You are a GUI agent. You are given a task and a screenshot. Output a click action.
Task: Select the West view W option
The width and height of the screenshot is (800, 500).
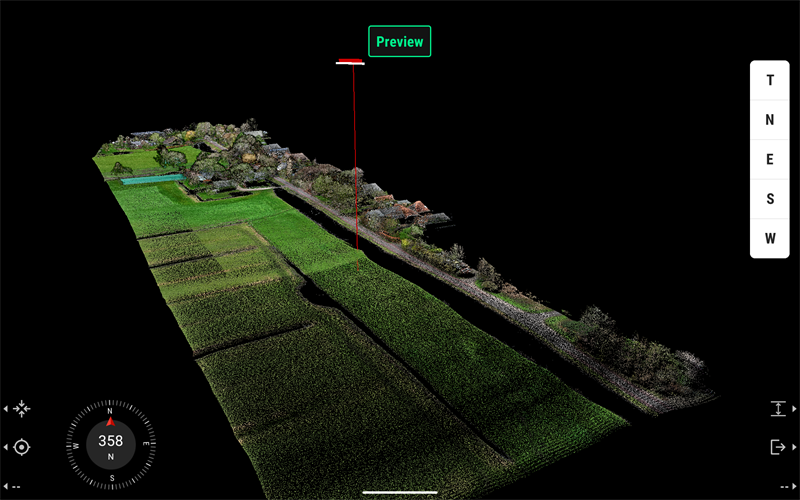tap(769, 238)
